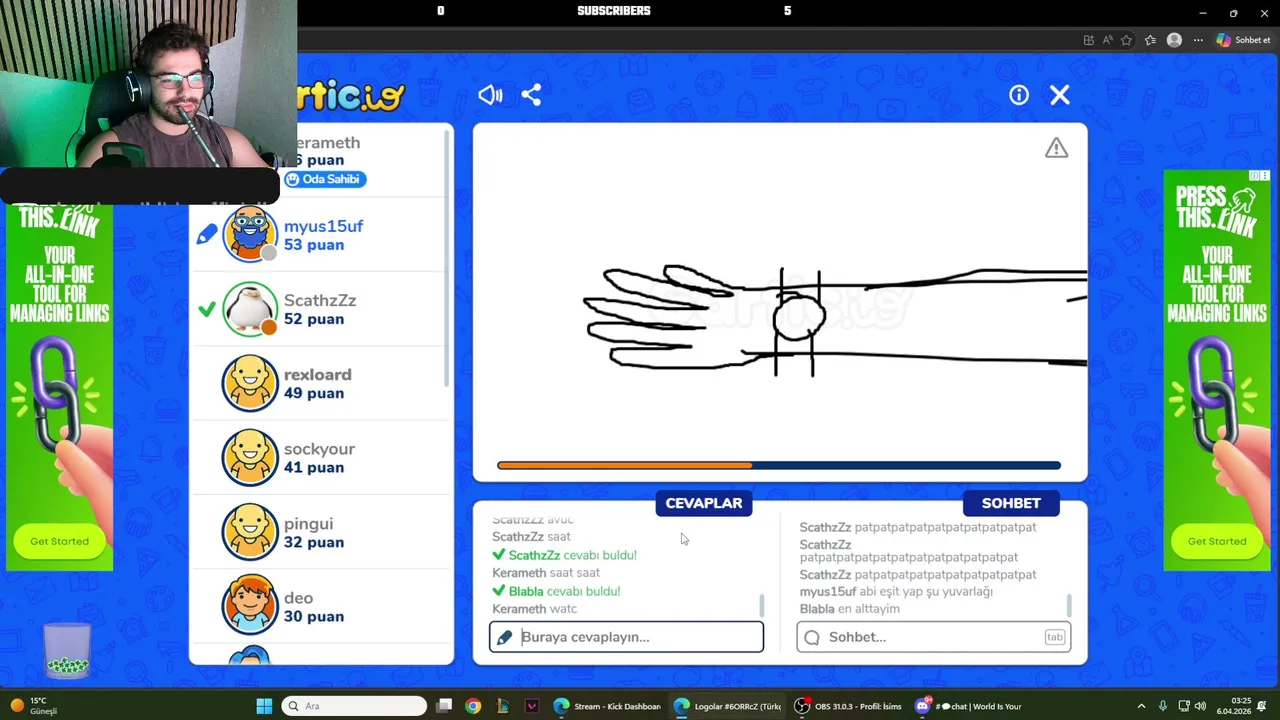Click the tab key hint in chat box
Screen dimensions: 1280x720
[x=1055, y=637]
